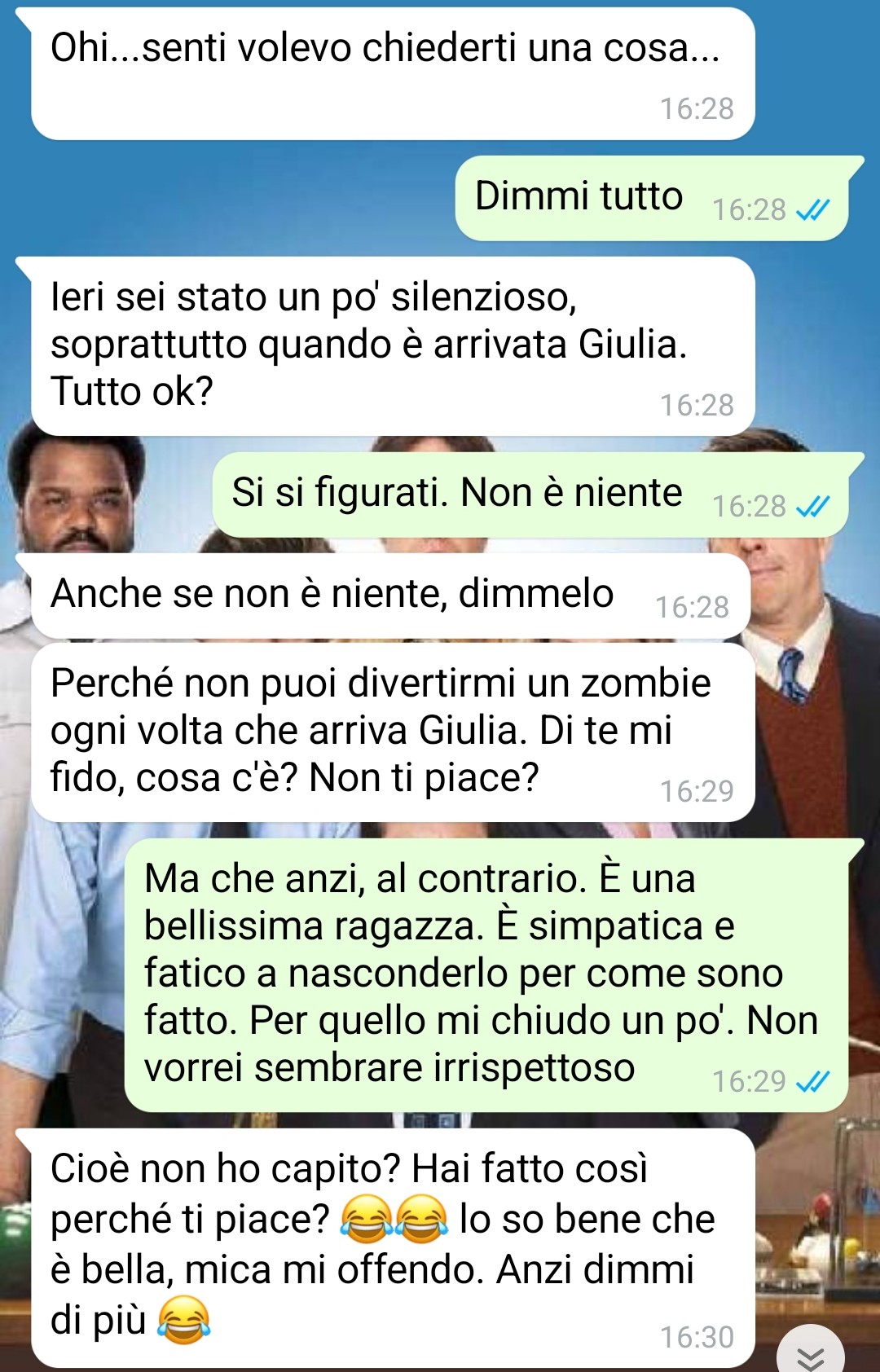Screen dimensions: 880x1372
Task: Tap the 'Ieri sei stato un po' silenzioso' message
Action: (x=393, y=346)
